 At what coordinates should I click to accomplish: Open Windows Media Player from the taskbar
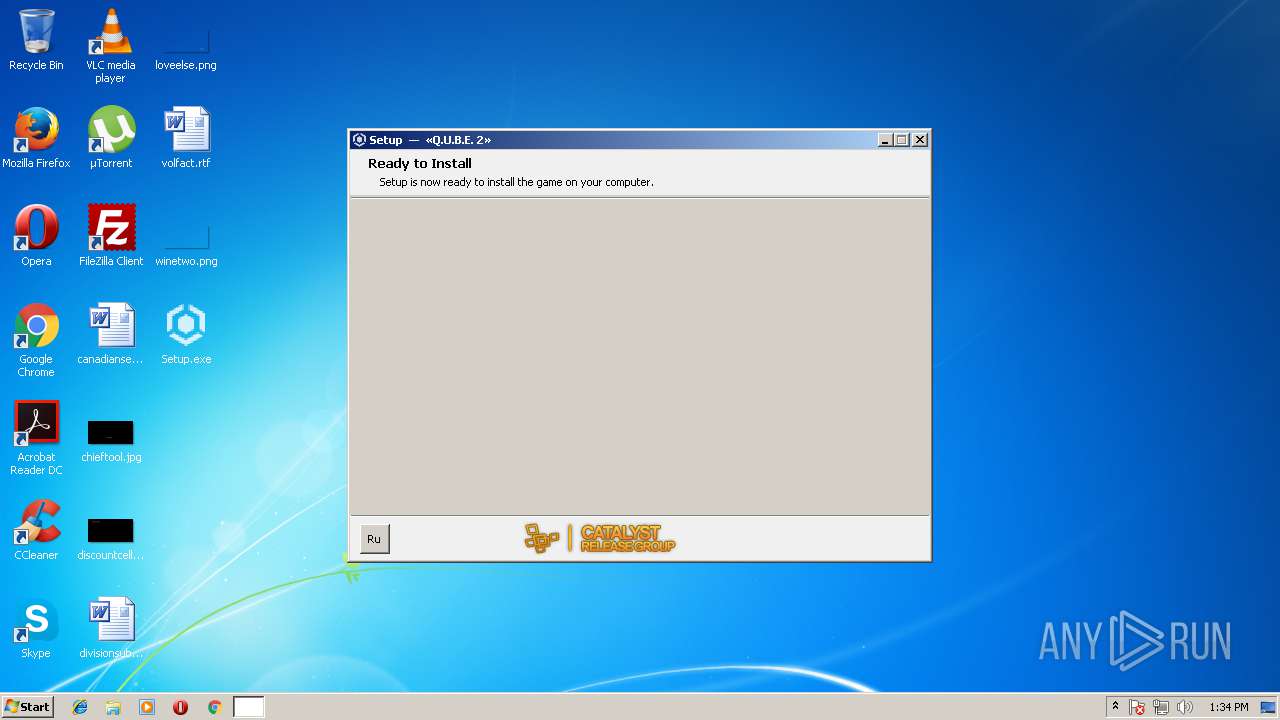[x=147, y=707]
